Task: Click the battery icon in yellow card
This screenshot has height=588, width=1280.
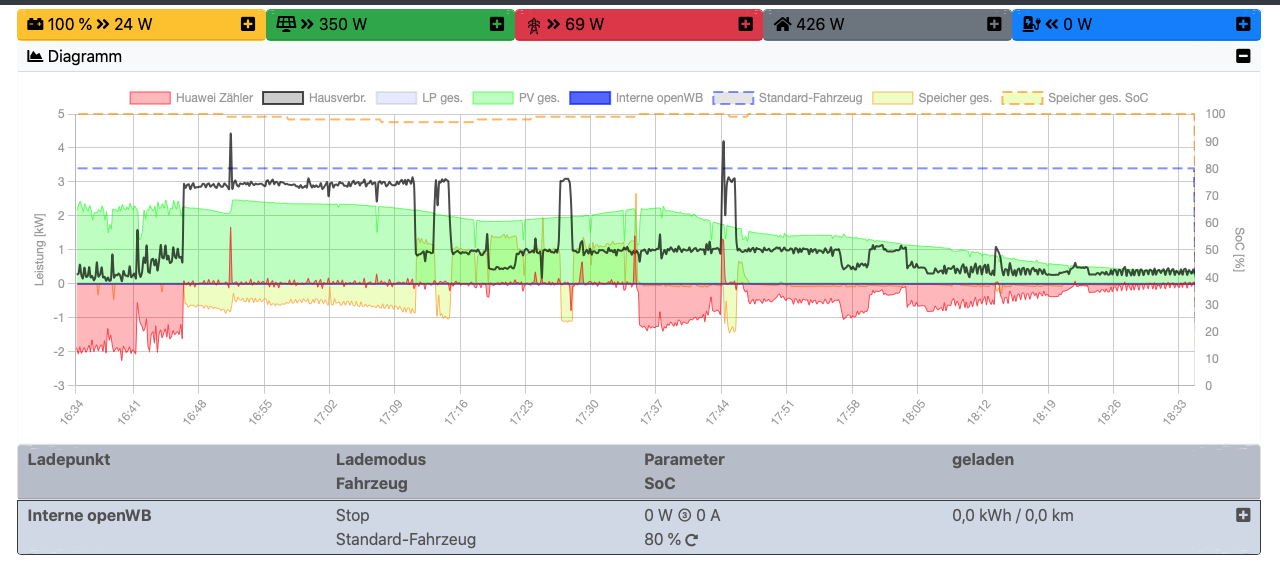Action: [x=35, y=24]
